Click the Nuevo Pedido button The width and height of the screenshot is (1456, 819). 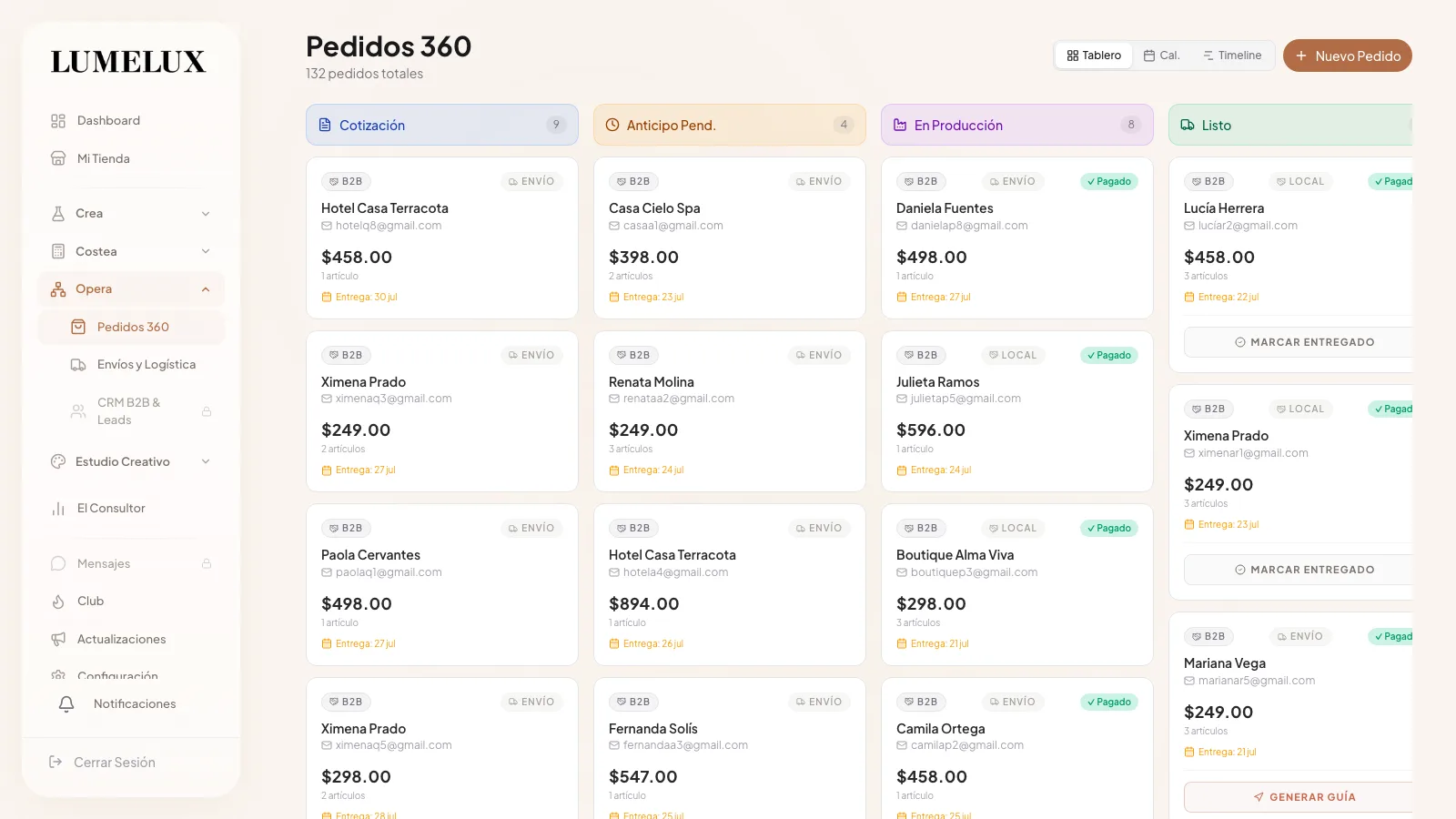(x=1348, y=56)
